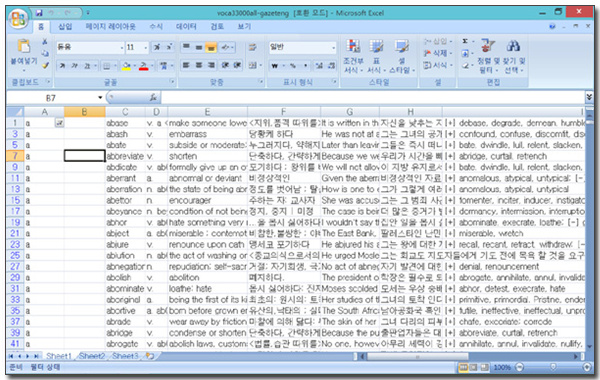Open the Insert (삽입) ribbon tab
The width and height of the screenshot is (600, 380).
(65, 26)
